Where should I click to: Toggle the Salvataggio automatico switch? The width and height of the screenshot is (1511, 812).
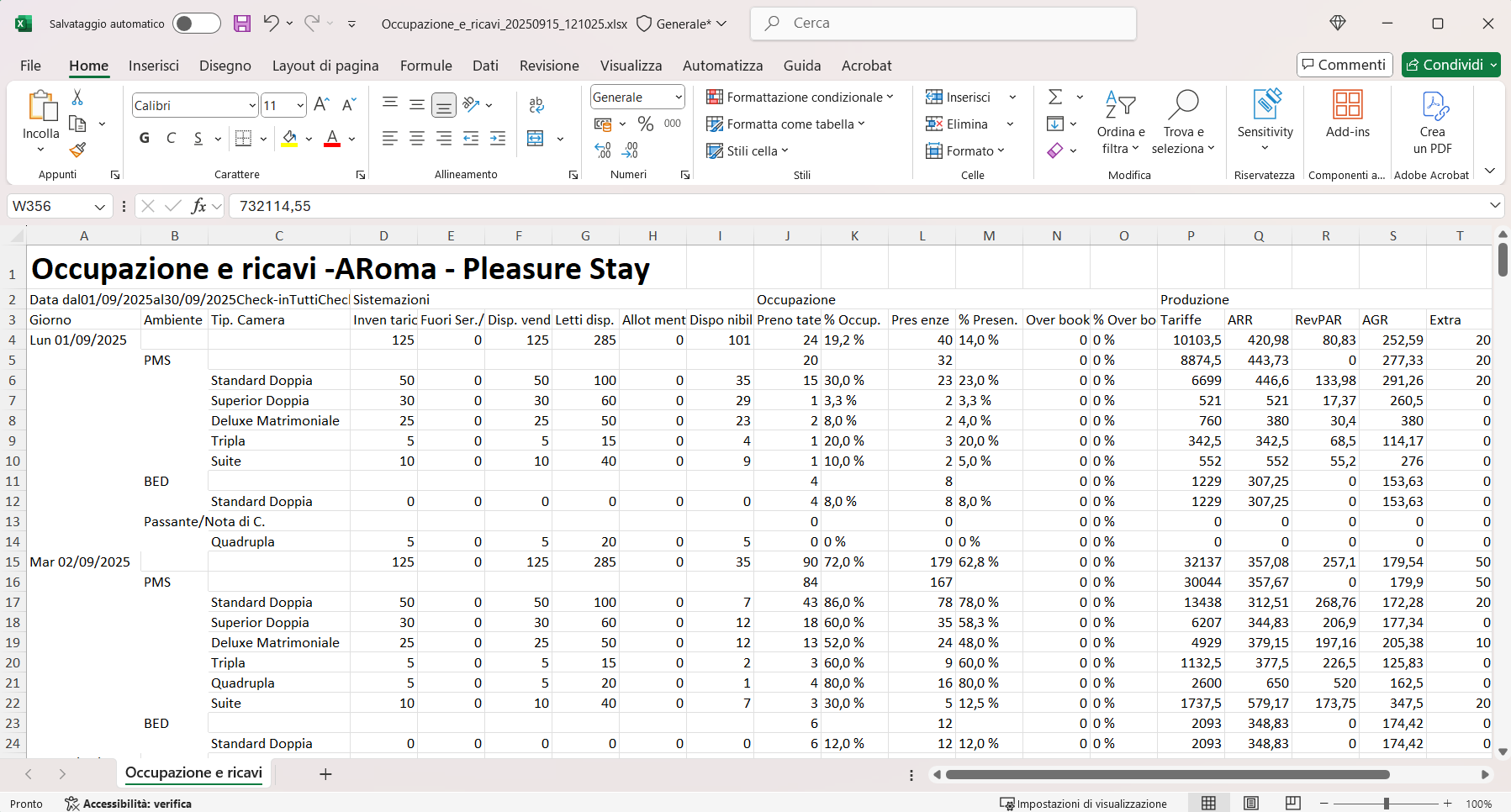point(196,24)
